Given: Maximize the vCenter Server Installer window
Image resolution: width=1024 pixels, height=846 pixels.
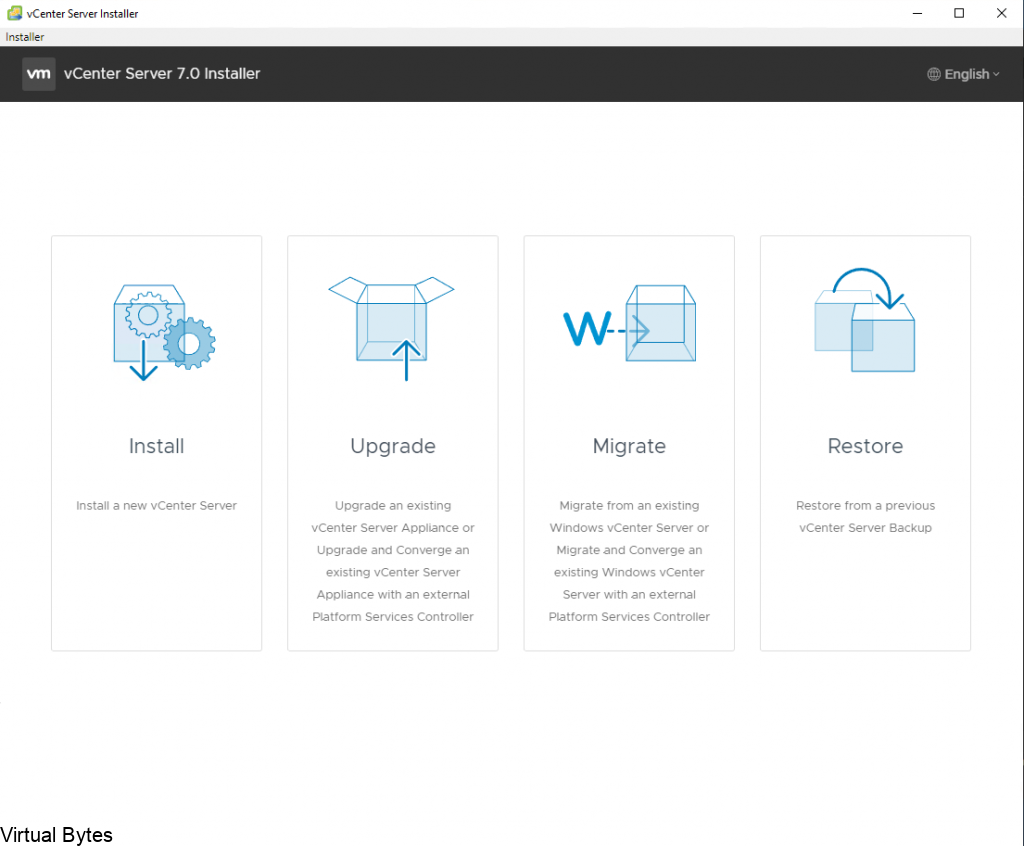Looking at the screenshot, I should [959, 13].
